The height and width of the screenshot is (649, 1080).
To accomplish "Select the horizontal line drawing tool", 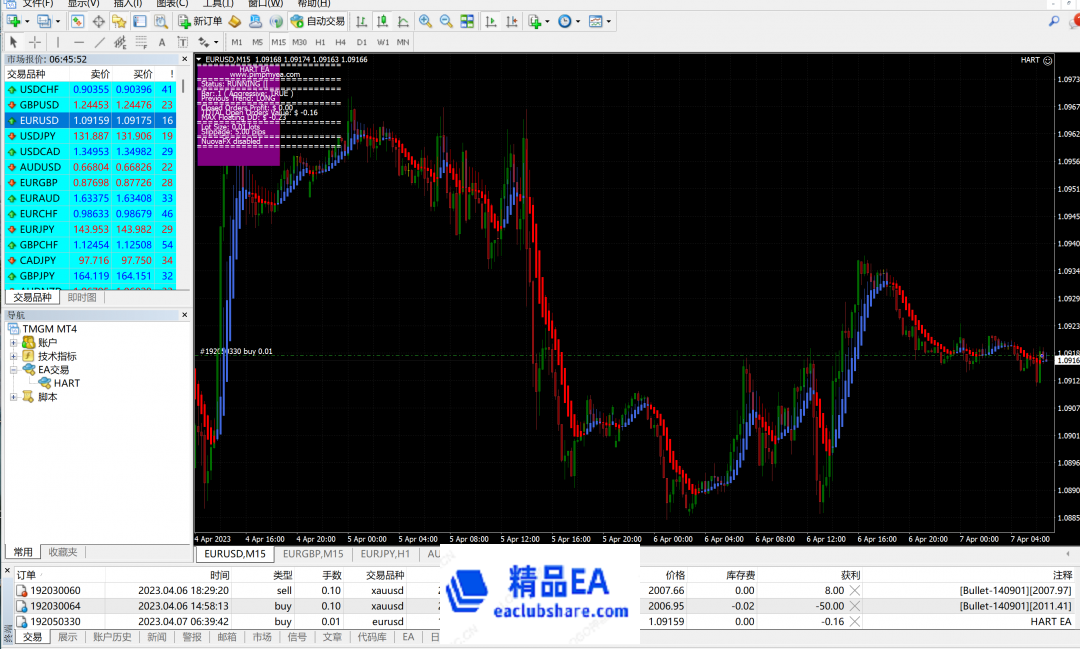I will pyautogui.click(x=79, y=42).
